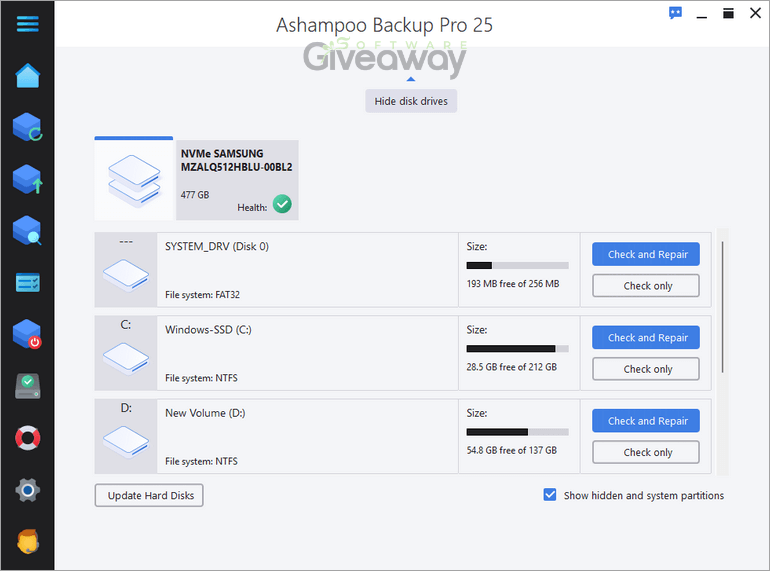Viewport: 770px width, 571px height.
Task: Uncheck Show hidden and system partitions
Action: pyautogui.click(x=550, y=495)
